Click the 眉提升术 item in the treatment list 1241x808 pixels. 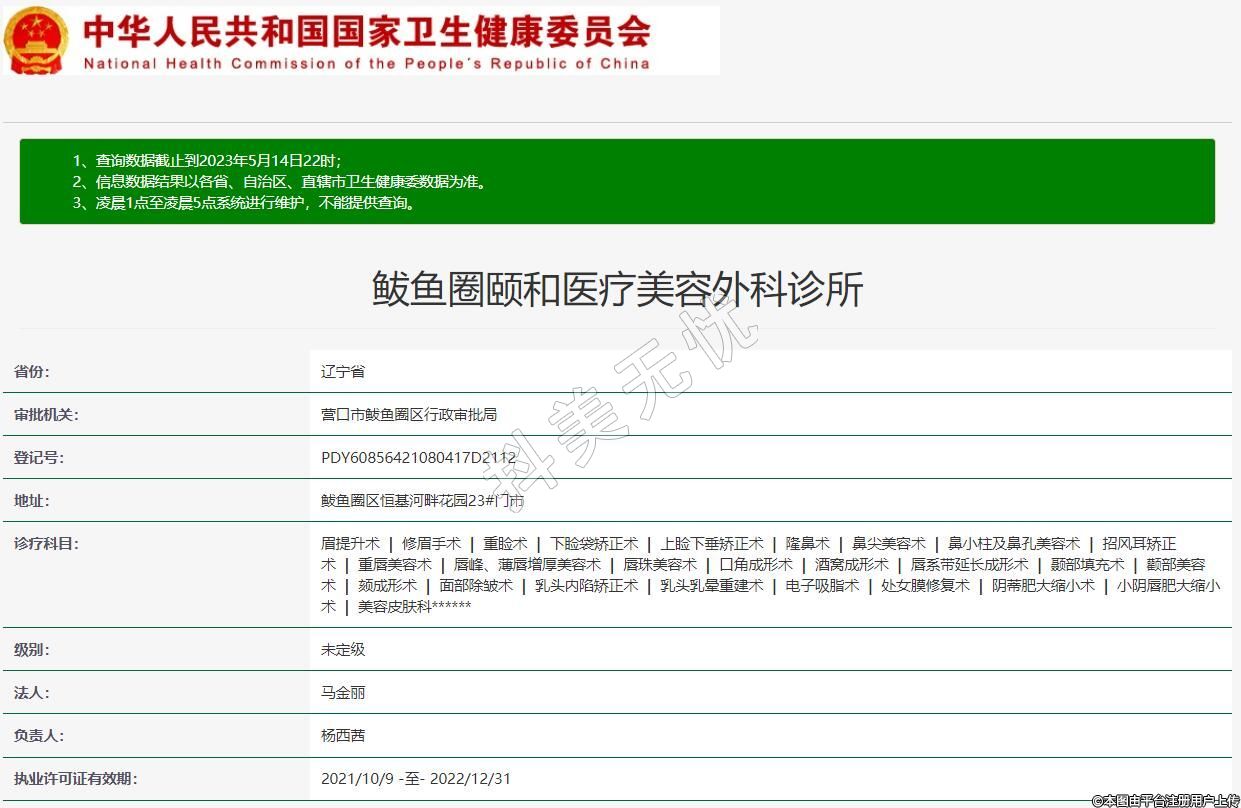(x=350, y=543)
